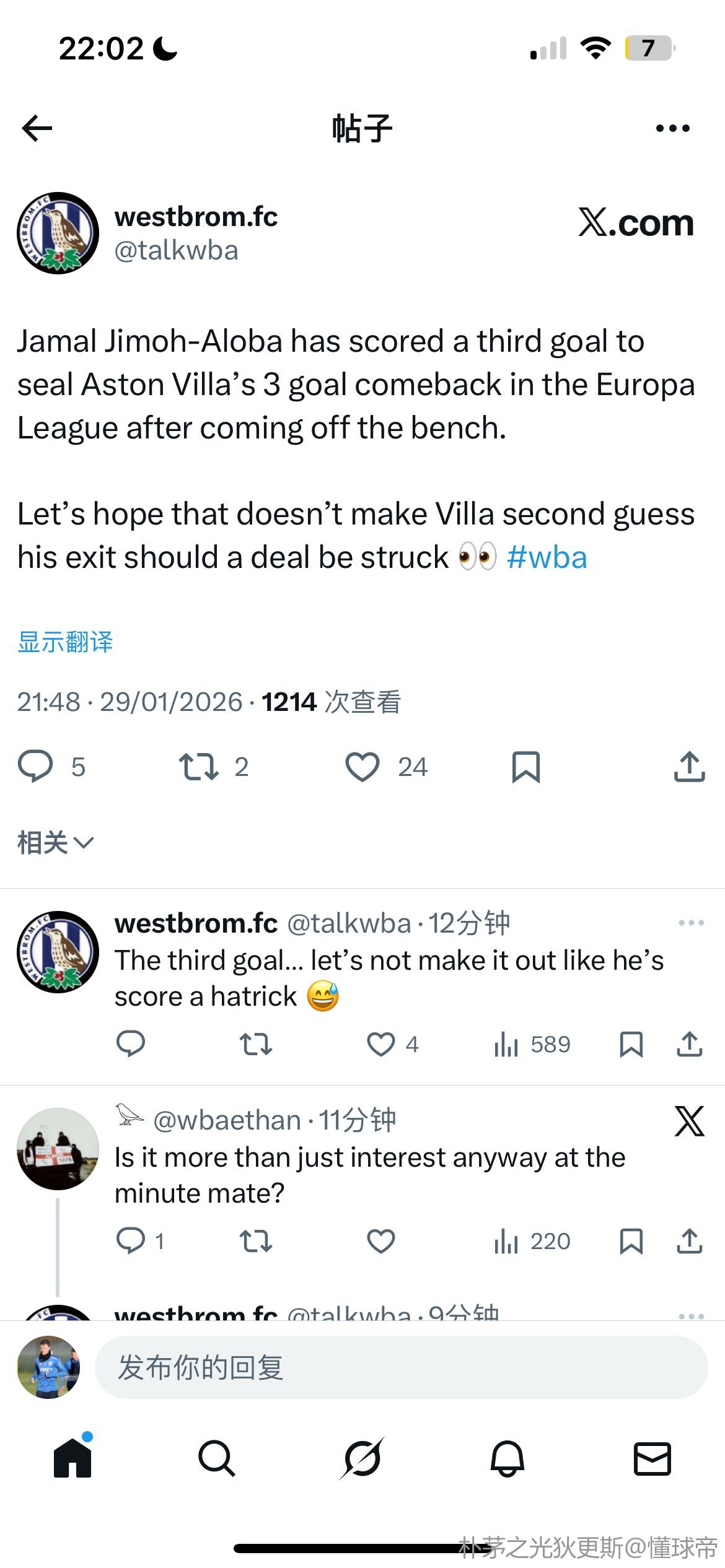Bookmark the main Jimoh-Aloba post
Viewport: 725px width, 1568px height.
tap(525, 767)
